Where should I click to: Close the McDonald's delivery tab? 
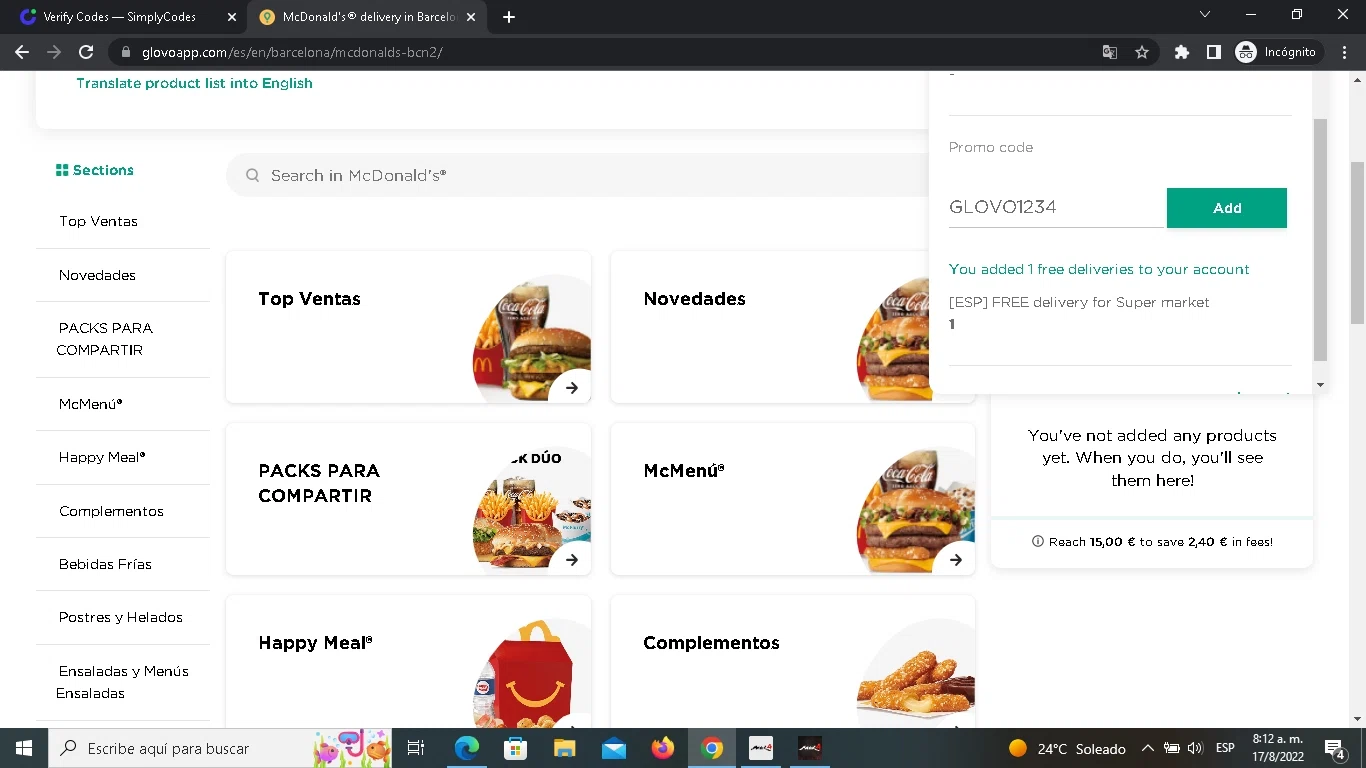tap(471, 17)
